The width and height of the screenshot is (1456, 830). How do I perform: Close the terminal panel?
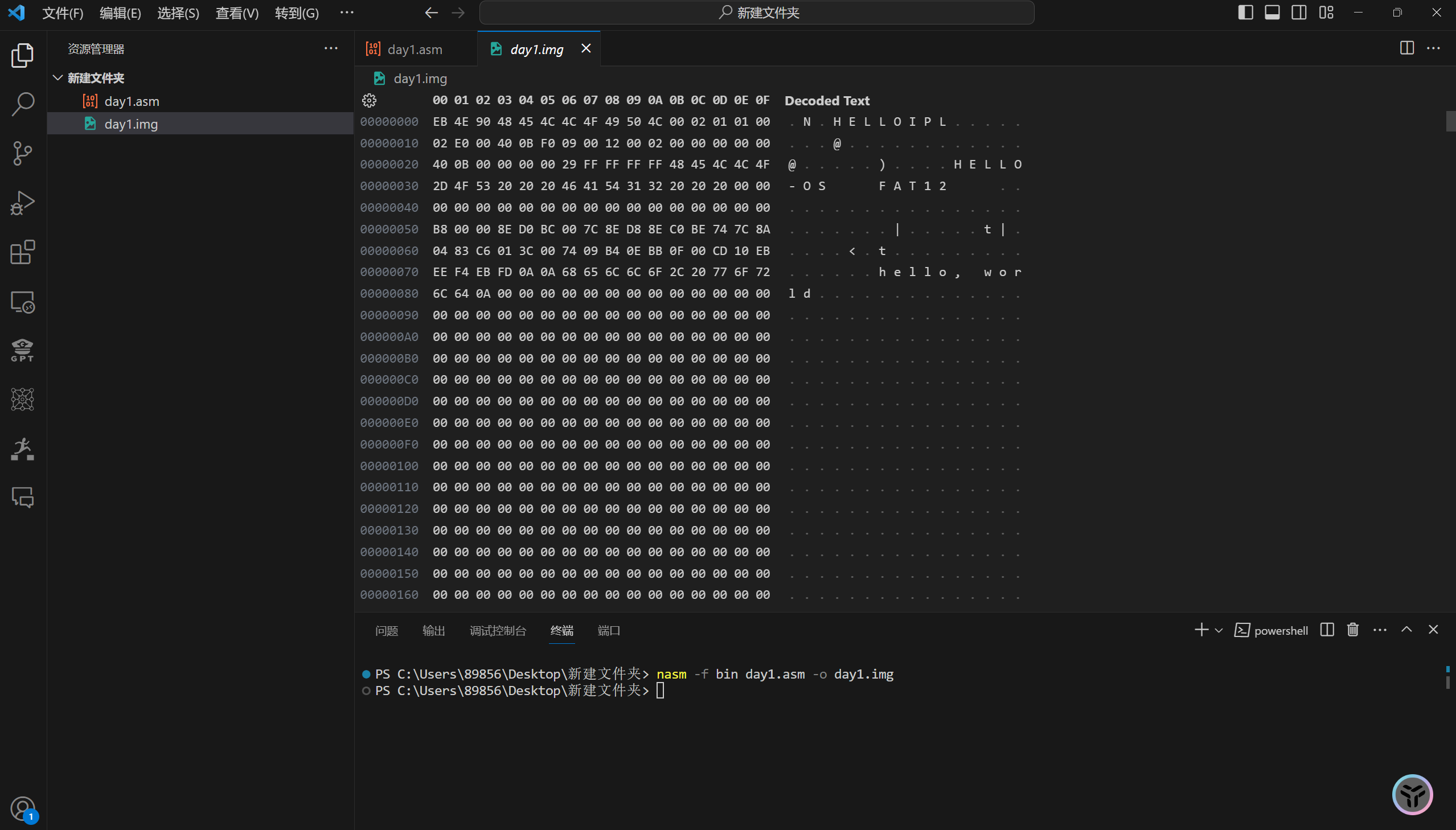click(1433, 630)
